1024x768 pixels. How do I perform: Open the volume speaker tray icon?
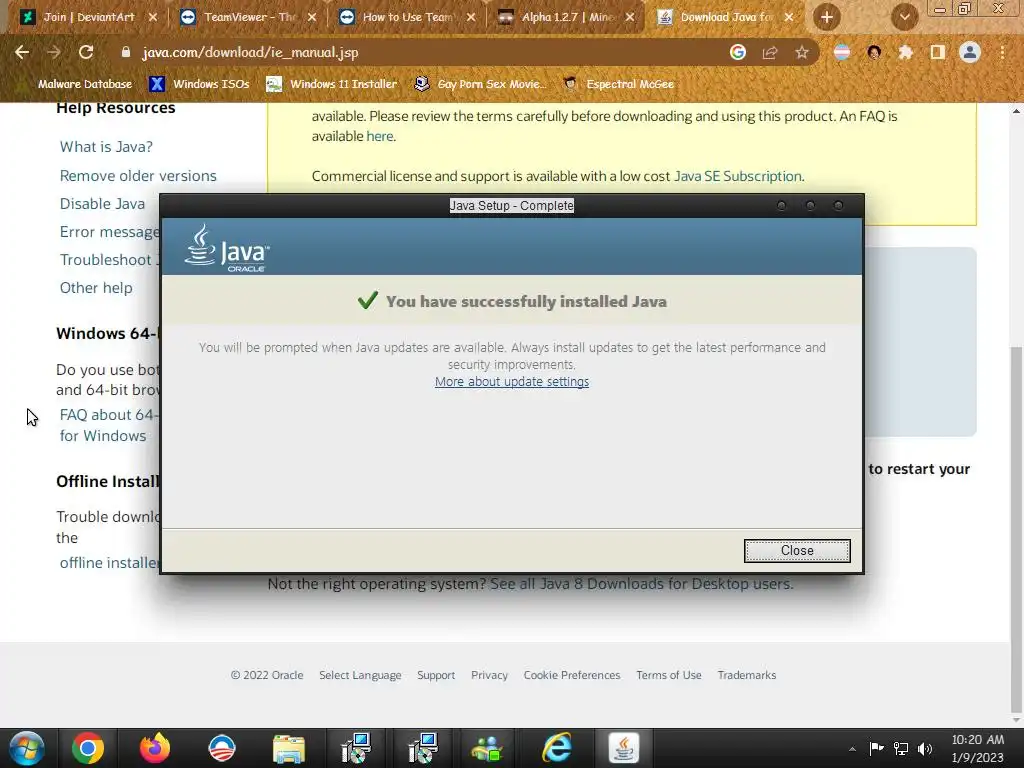[x=925, y=748]
